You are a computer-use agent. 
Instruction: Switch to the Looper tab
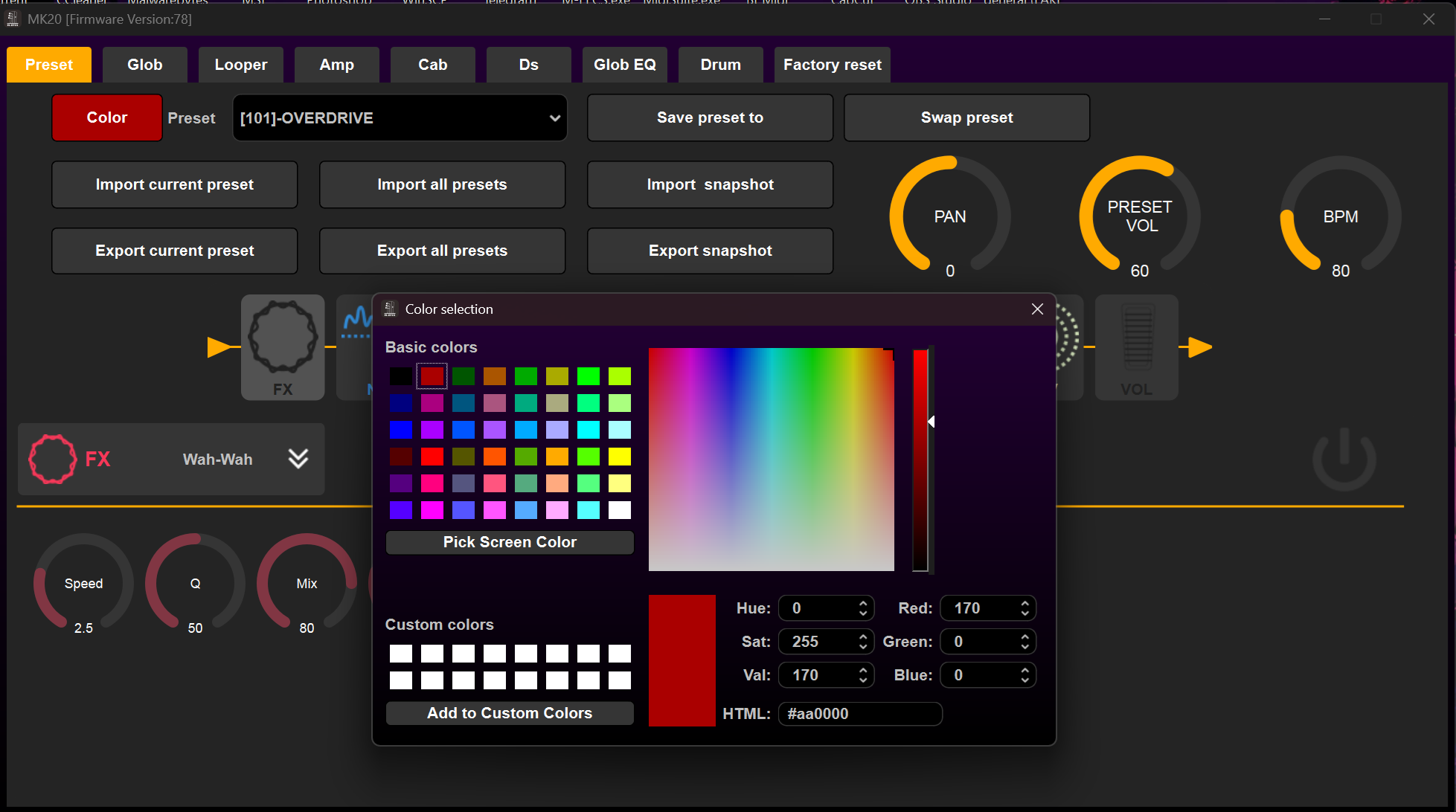tap(240, 65)
